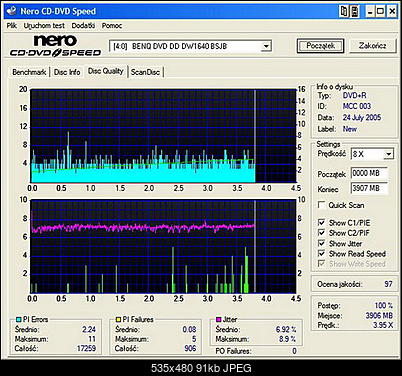The height and width of the screenshot is (376, 402).
Task: Open the Plik menu
Action: pyautogui.click(x=12, y=26)
